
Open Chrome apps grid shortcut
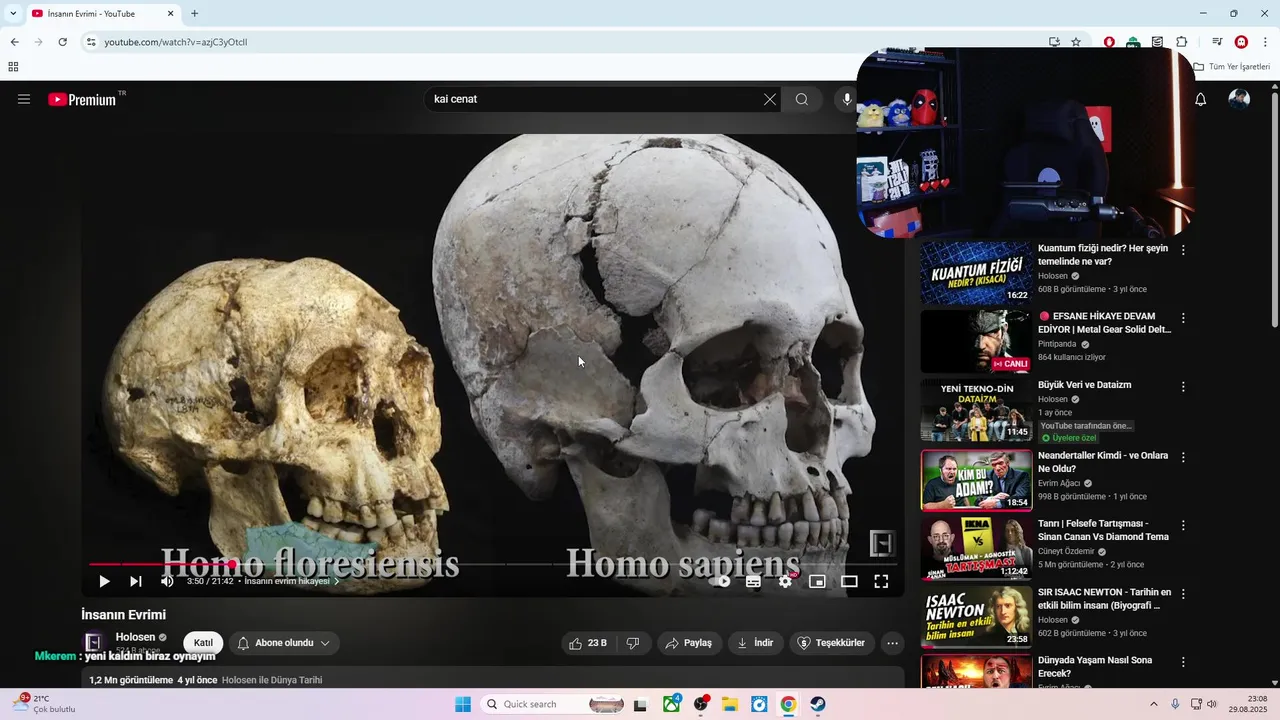13,67
